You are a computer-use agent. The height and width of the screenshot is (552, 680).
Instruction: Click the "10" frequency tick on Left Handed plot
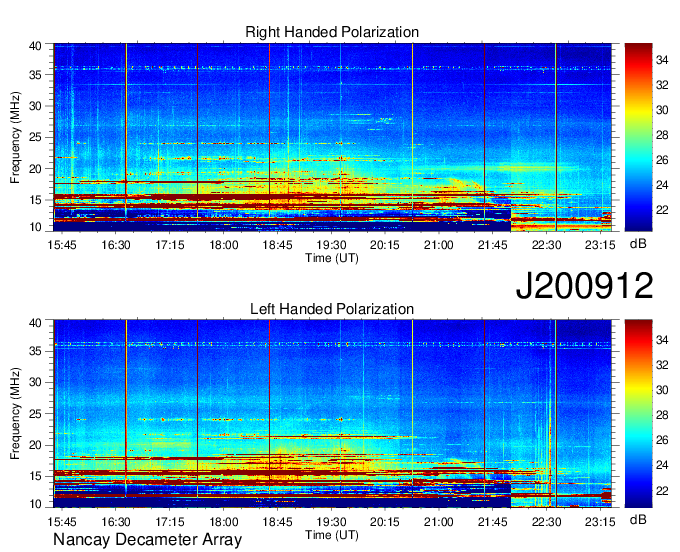point(35,504)
